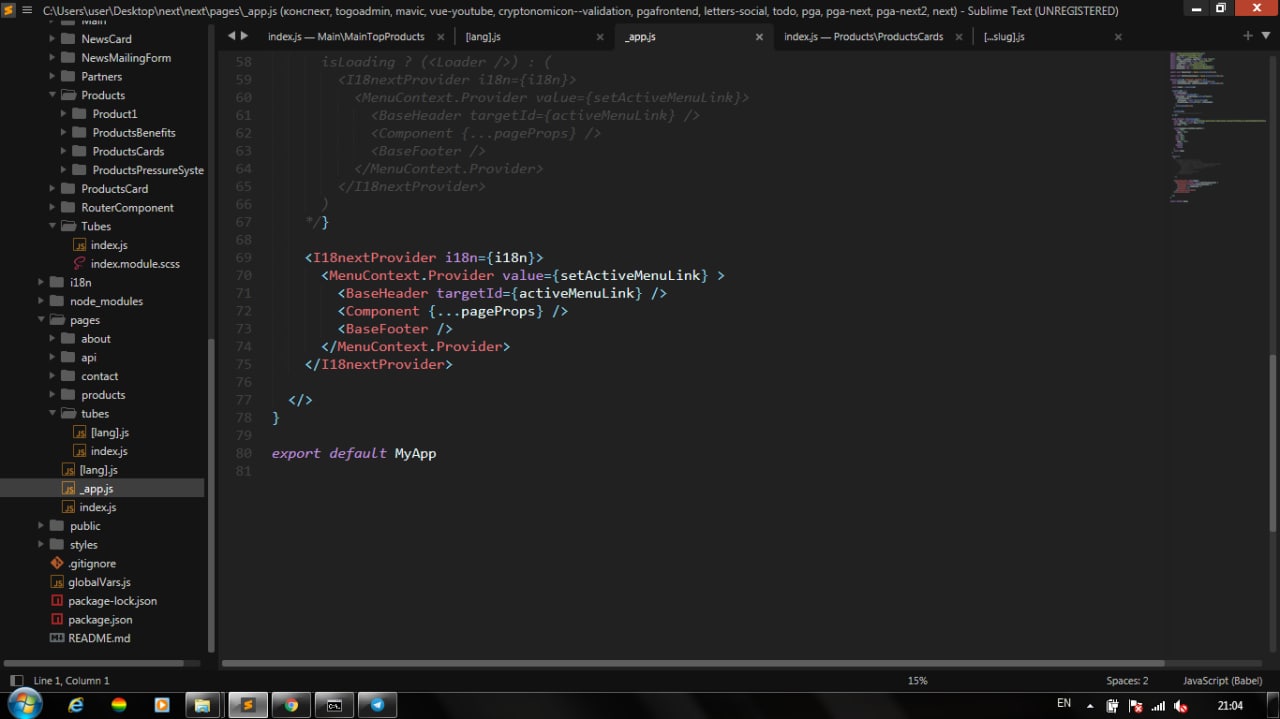
Task: Select the RouterComponent folder
Action: click(x=127, y=208)
